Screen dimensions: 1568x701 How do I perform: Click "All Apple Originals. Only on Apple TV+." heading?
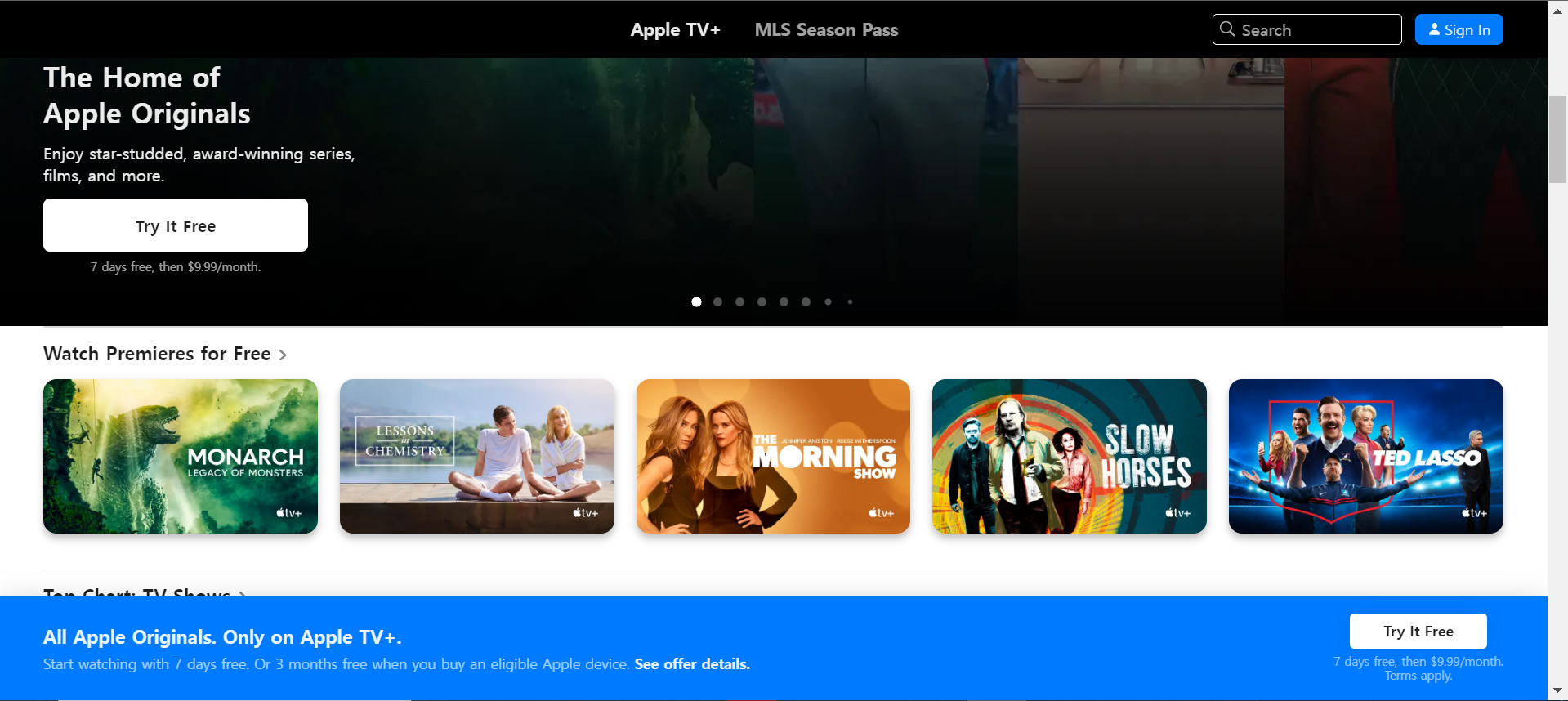pos(222,637)
